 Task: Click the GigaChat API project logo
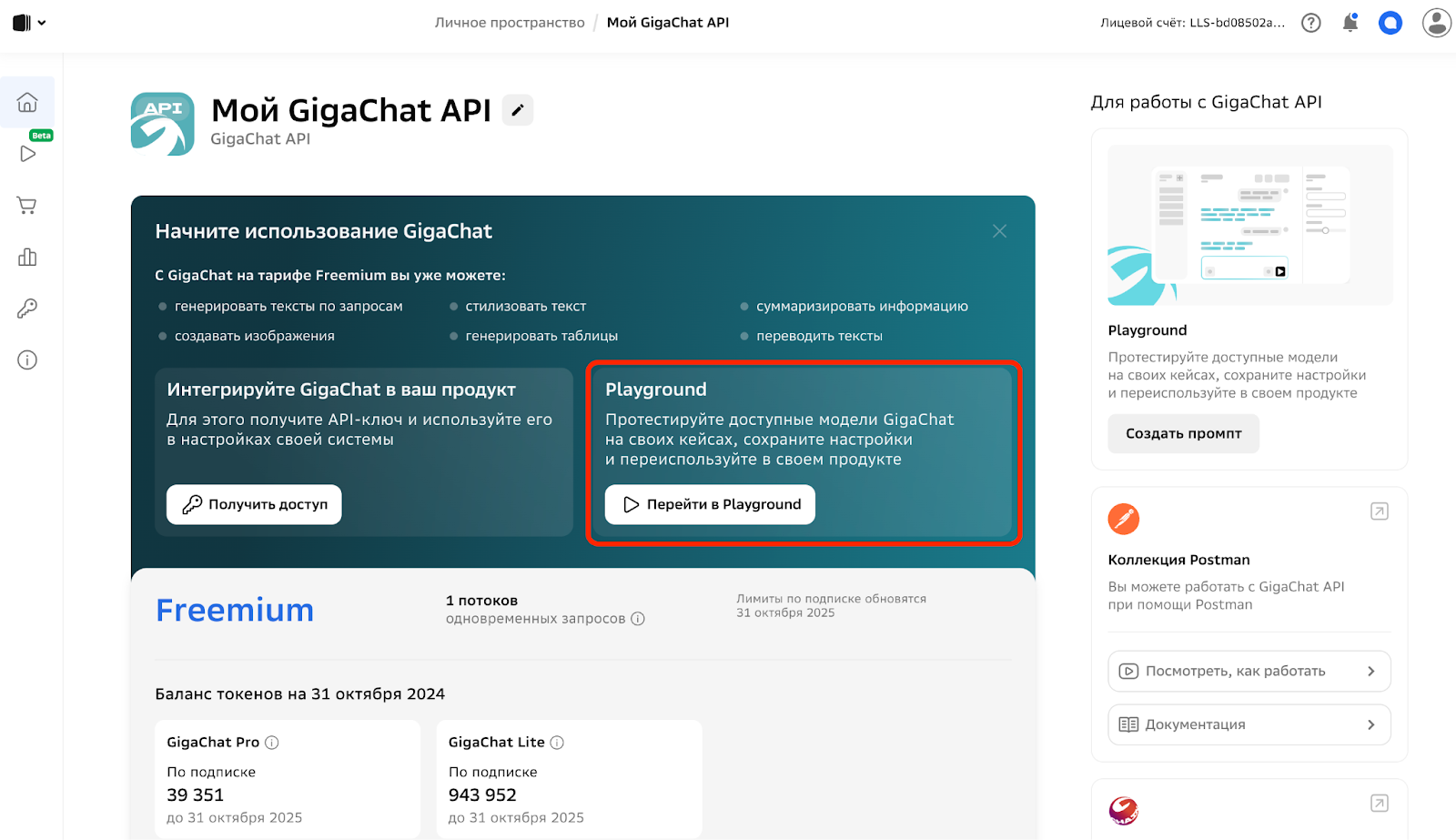coord(163,124)
